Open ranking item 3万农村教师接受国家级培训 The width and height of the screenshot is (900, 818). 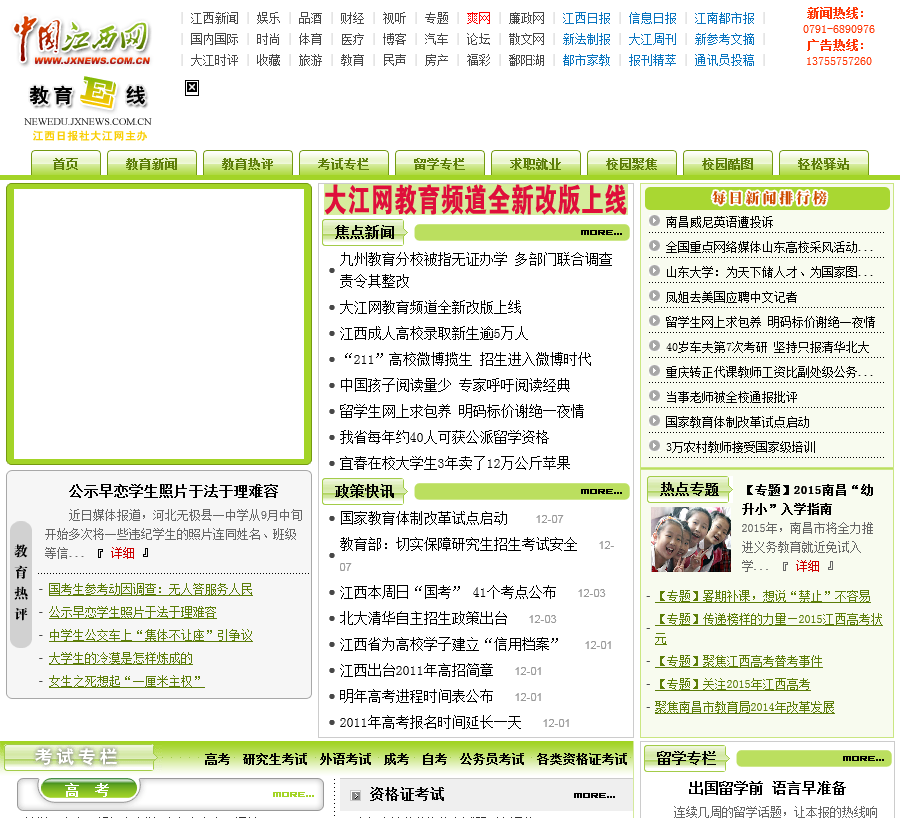[740, 447]
